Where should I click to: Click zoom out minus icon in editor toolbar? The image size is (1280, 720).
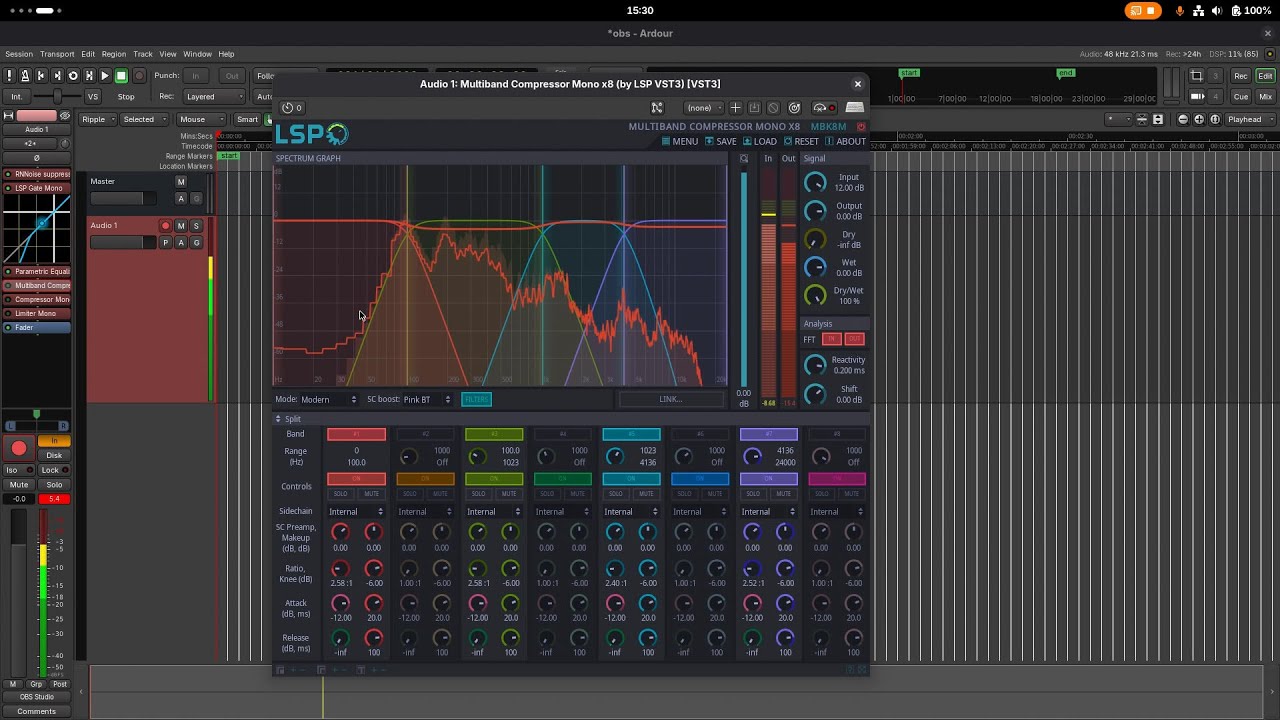tap(1184, 119)
